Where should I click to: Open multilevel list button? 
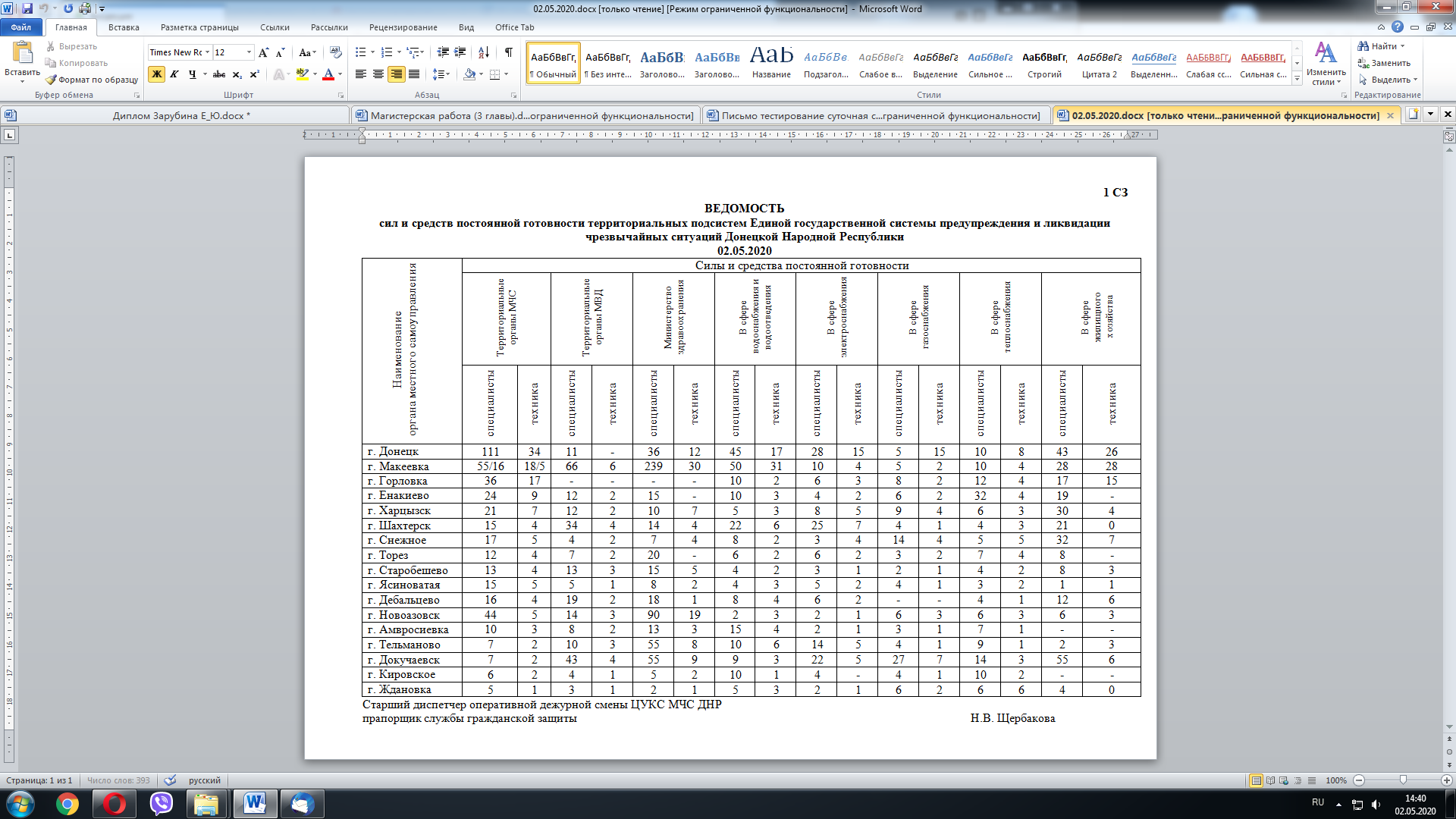[413, 52]
